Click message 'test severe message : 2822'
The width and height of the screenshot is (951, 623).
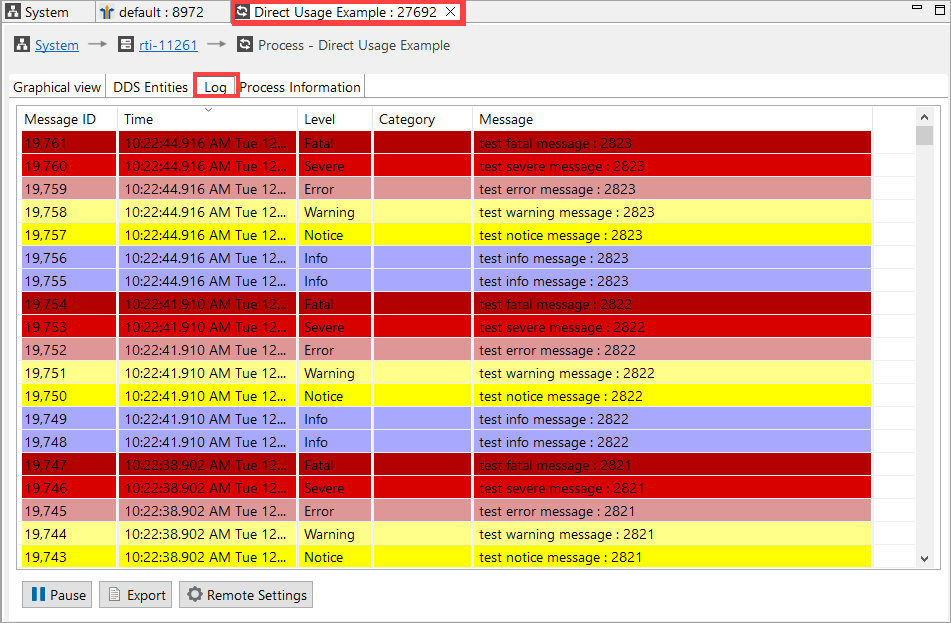562,328
